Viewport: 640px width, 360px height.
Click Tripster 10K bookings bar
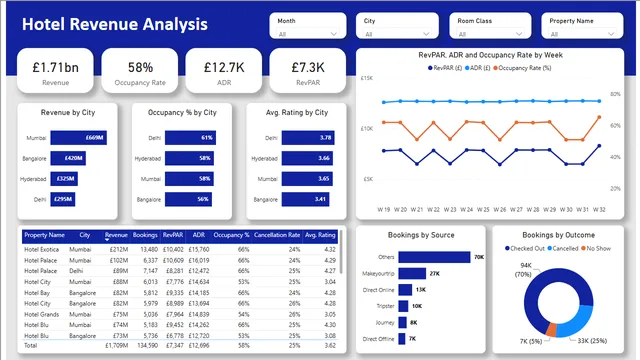tap(403, 306)
